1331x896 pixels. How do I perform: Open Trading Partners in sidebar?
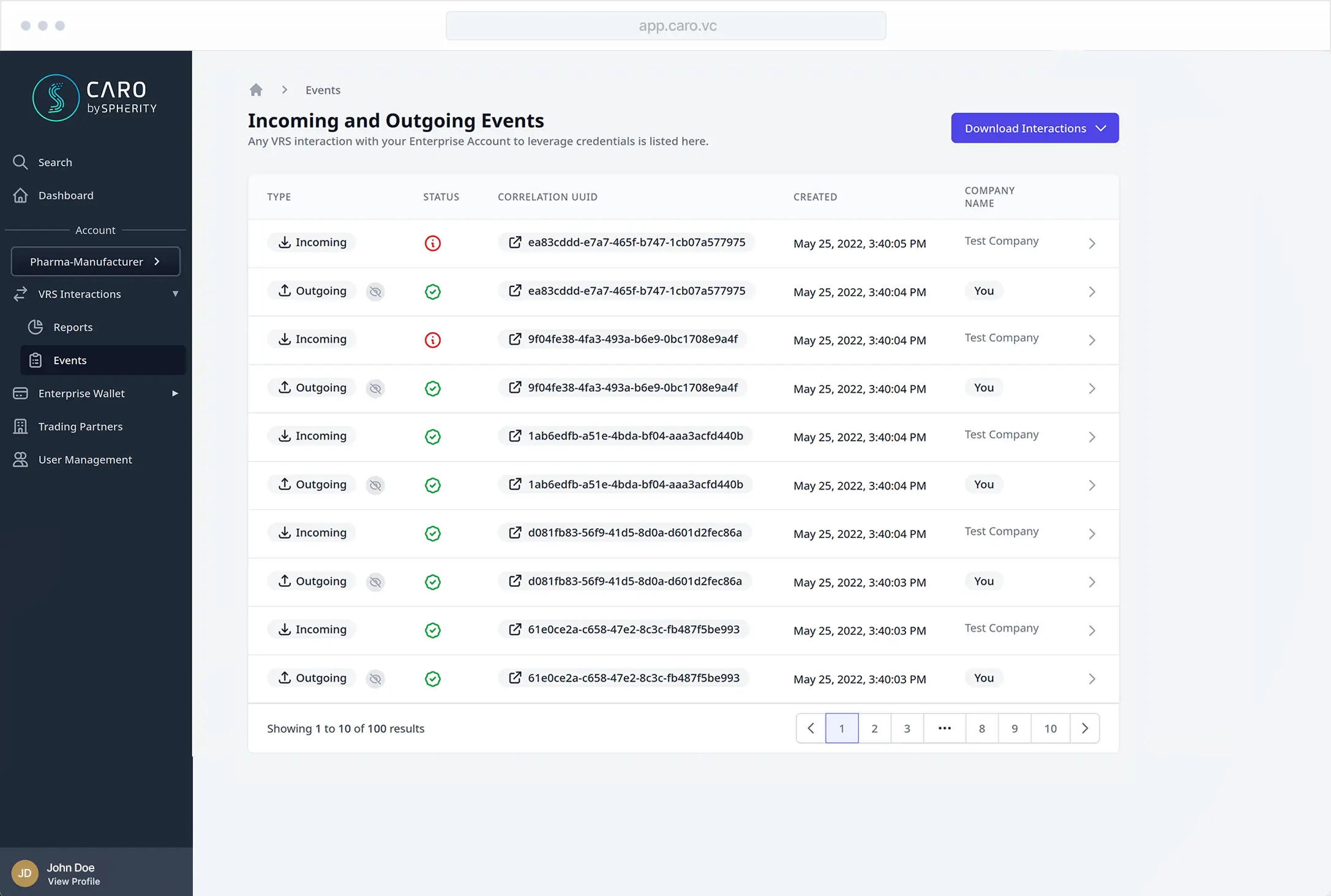(x=80, y=427)
